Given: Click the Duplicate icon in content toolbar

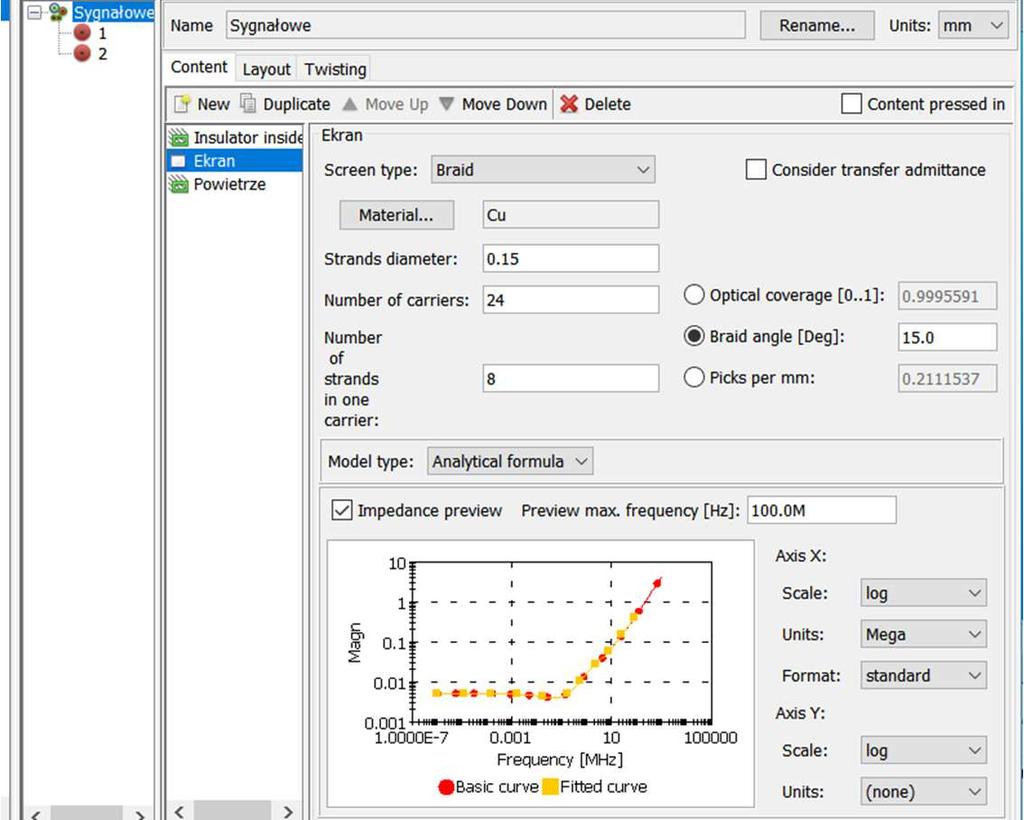Looking at the screenshot, I should tap(248, 104).
